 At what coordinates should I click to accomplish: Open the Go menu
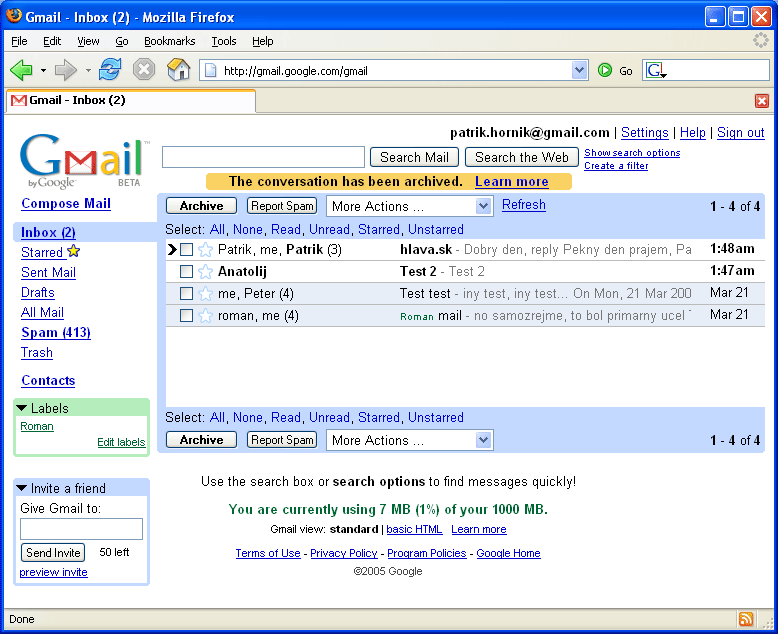(122, 41)
